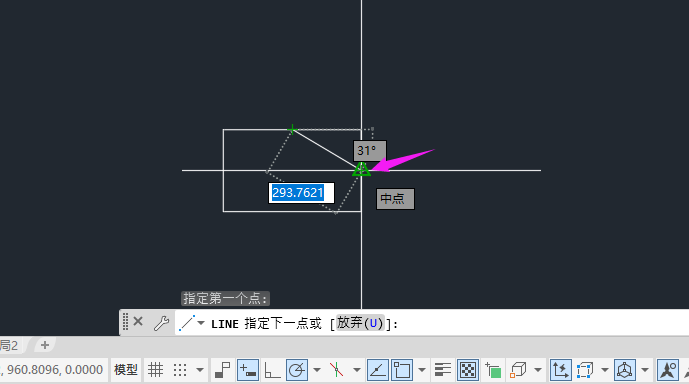Open polar tracking angle dropdown
This screenshot has height=384, width=689.
click(x=317, y=370)
